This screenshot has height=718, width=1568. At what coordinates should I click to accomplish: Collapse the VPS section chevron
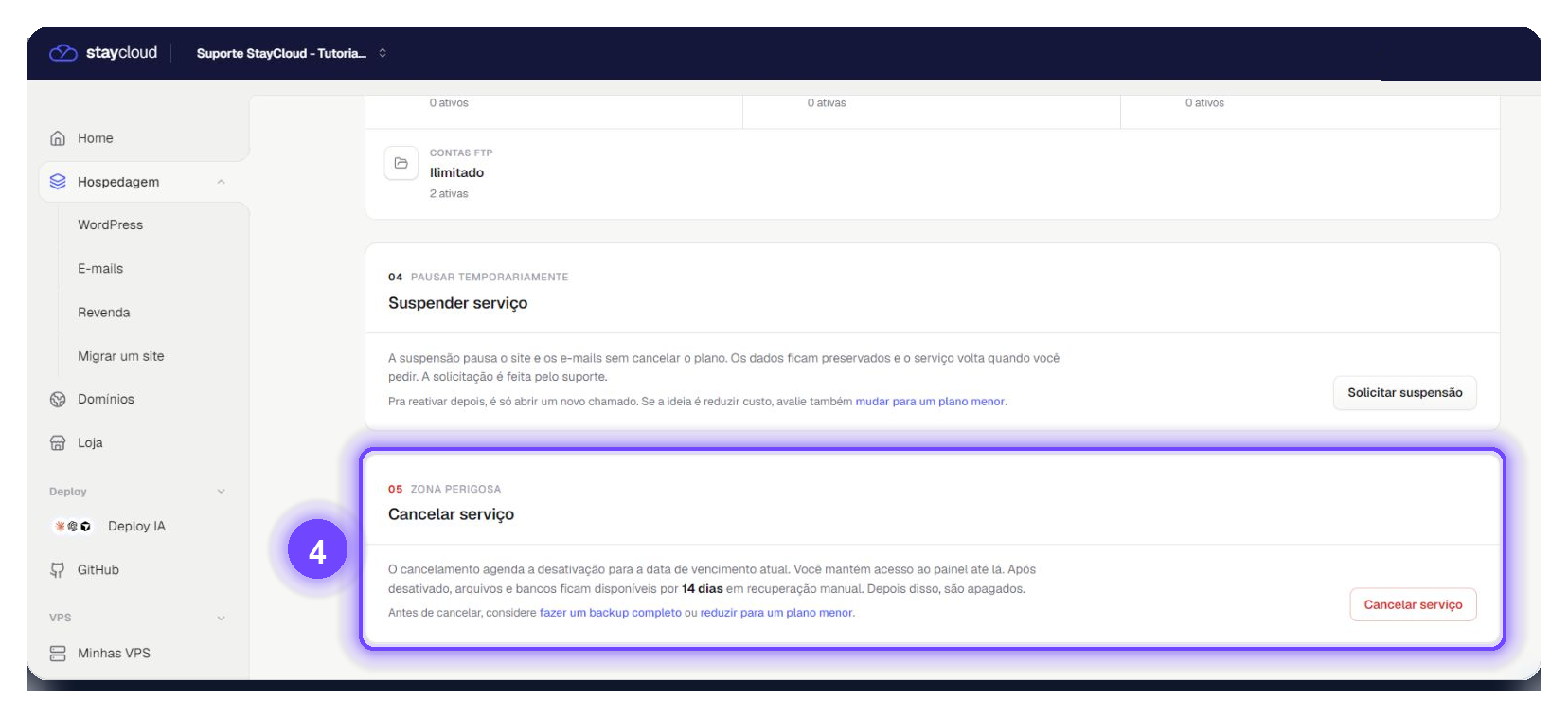(221, 618)
